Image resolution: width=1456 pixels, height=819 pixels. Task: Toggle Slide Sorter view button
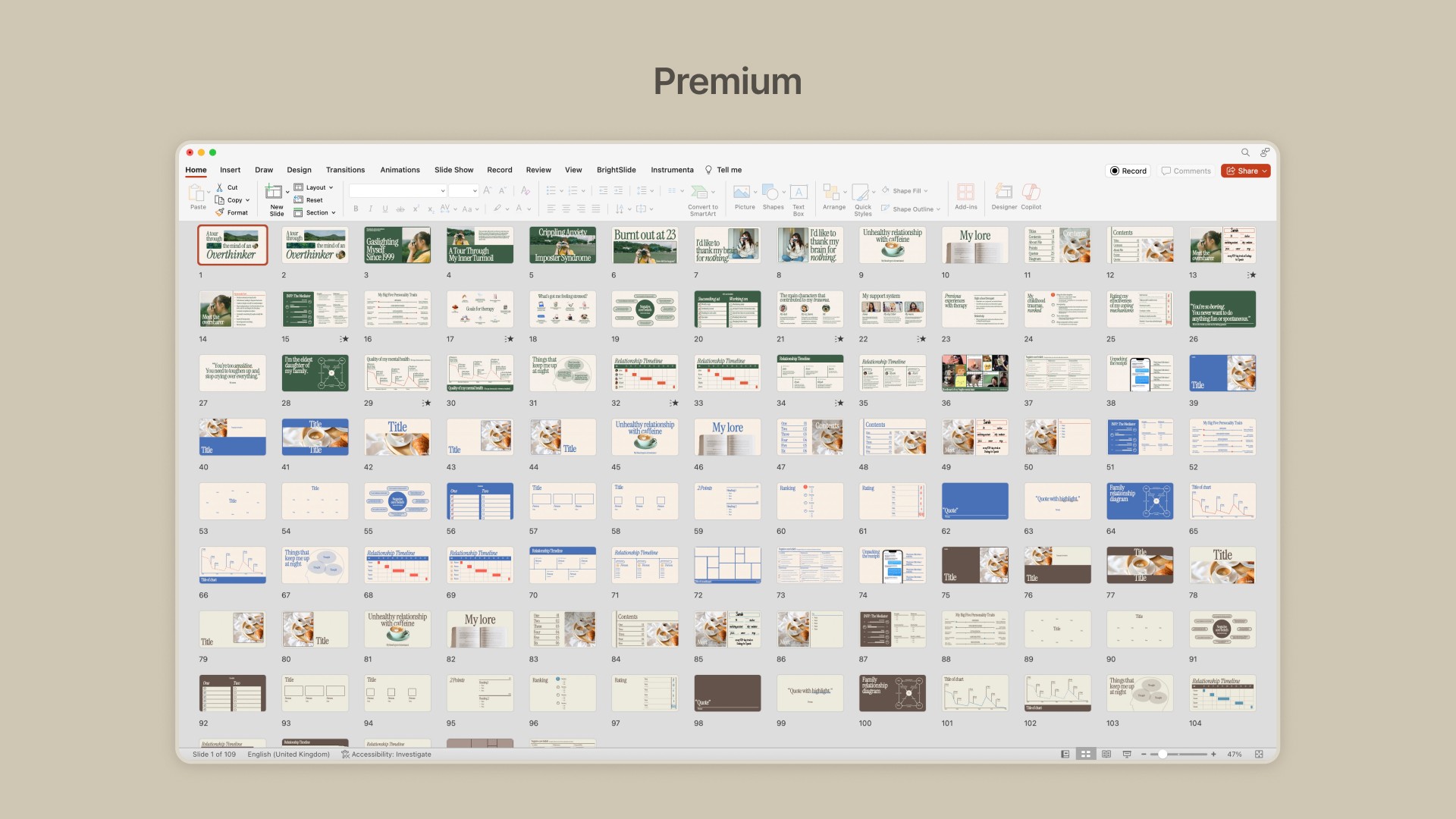pos(1086,755)
